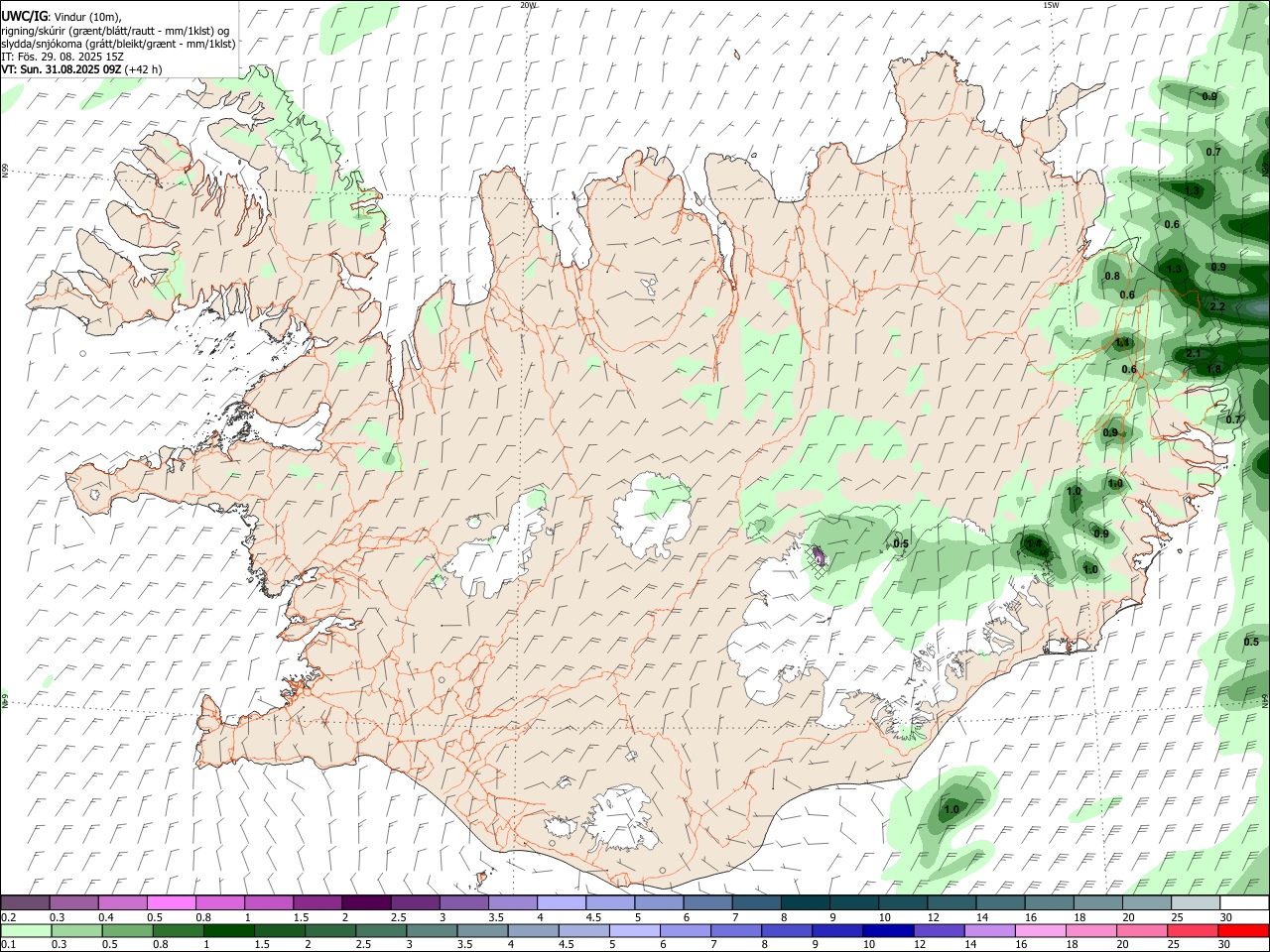Viewport: 1270px width, 952px height.
Task: Select the dark blue 10 swatch in lower legend row
Action: (x=888, y=930)
